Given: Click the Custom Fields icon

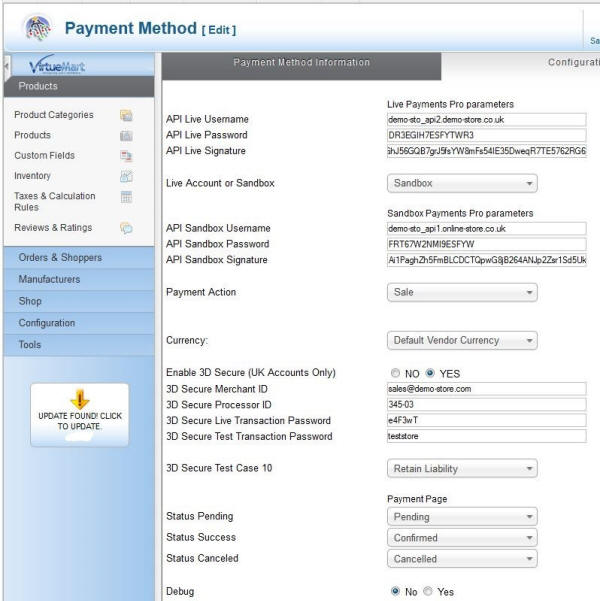Looking at the screenshot, I should click(126, 156).
